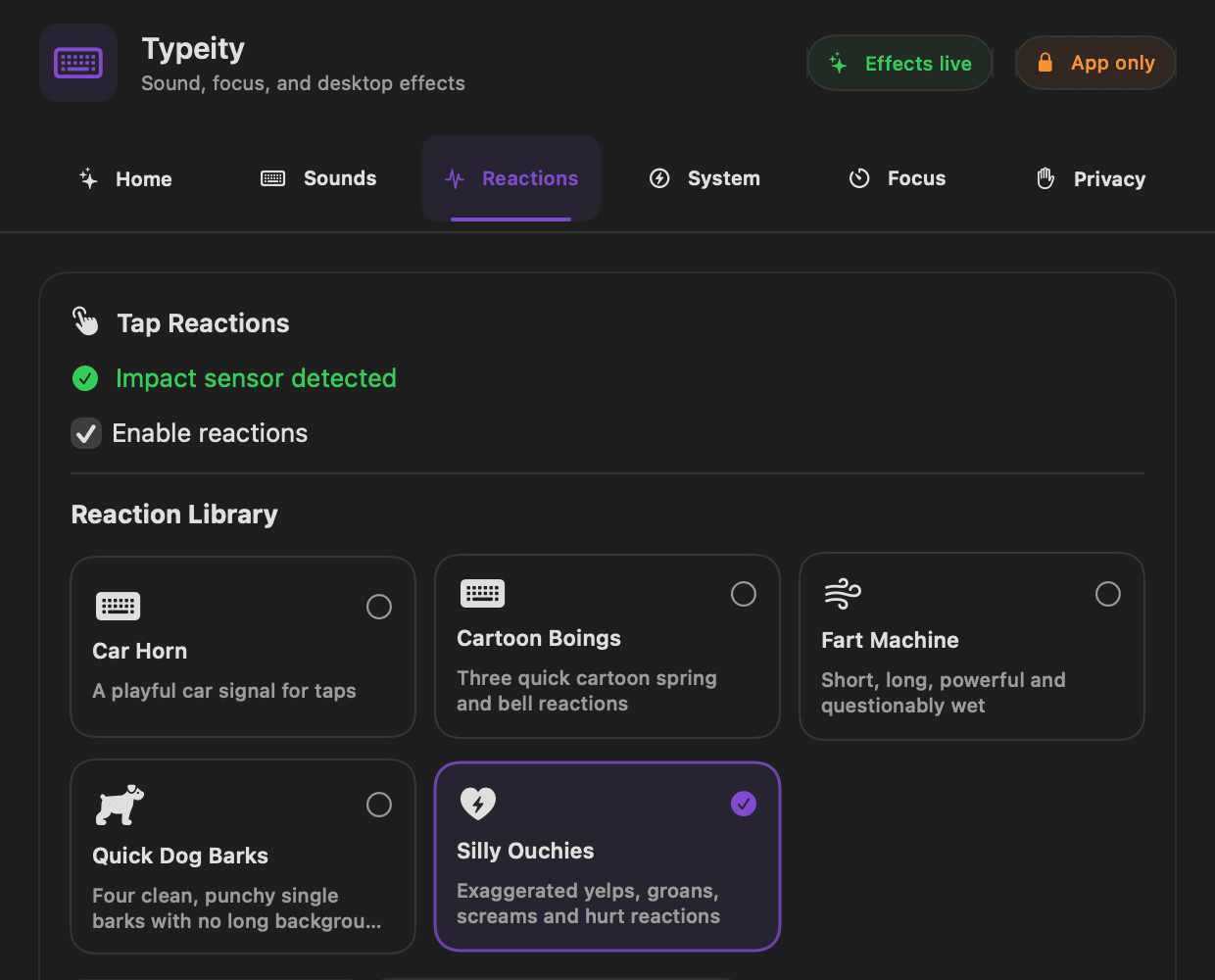Viewport: 1215px width, 980px height.
Task: Click the sparkle icon in Effects live
Action: [x=838, y=64]
